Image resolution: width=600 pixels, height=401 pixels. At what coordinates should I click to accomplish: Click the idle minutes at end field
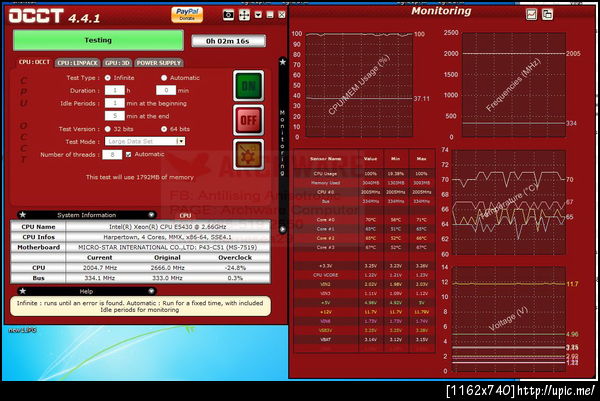114,116
